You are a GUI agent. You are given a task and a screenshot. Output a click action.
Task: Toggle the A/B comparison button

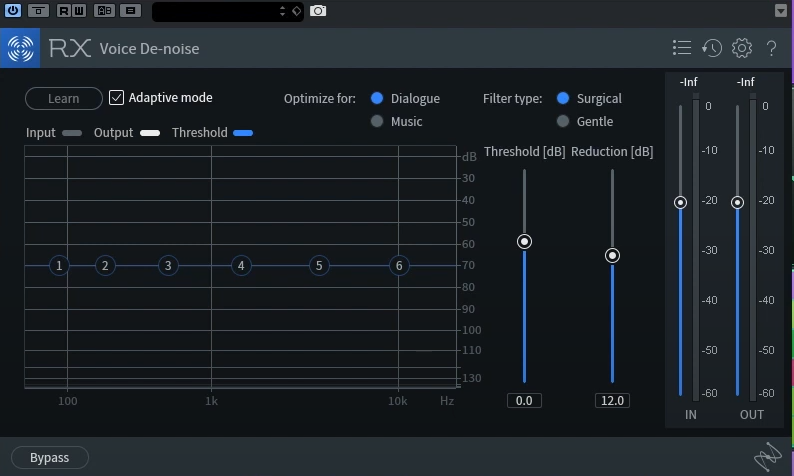pos(104,10)
